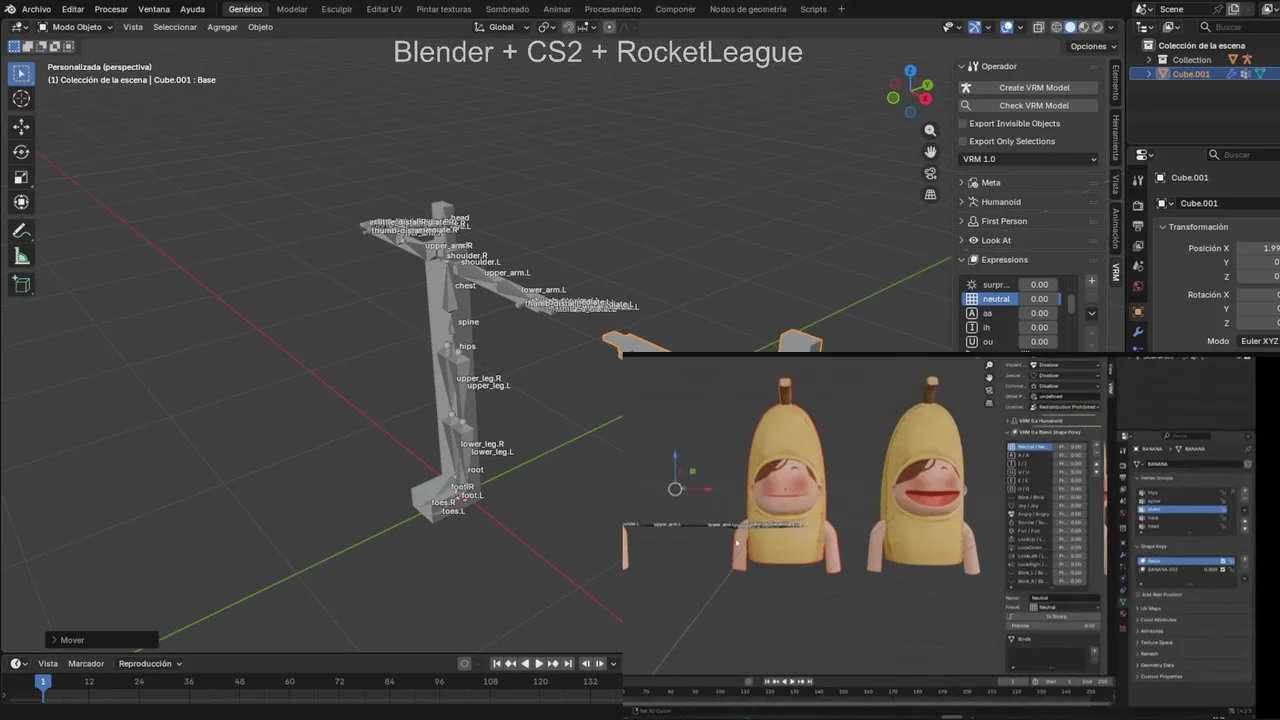The image size is (1280, 720).
Task: Open the Modifiers wrench properties tab
Action: coord(1138,332)
